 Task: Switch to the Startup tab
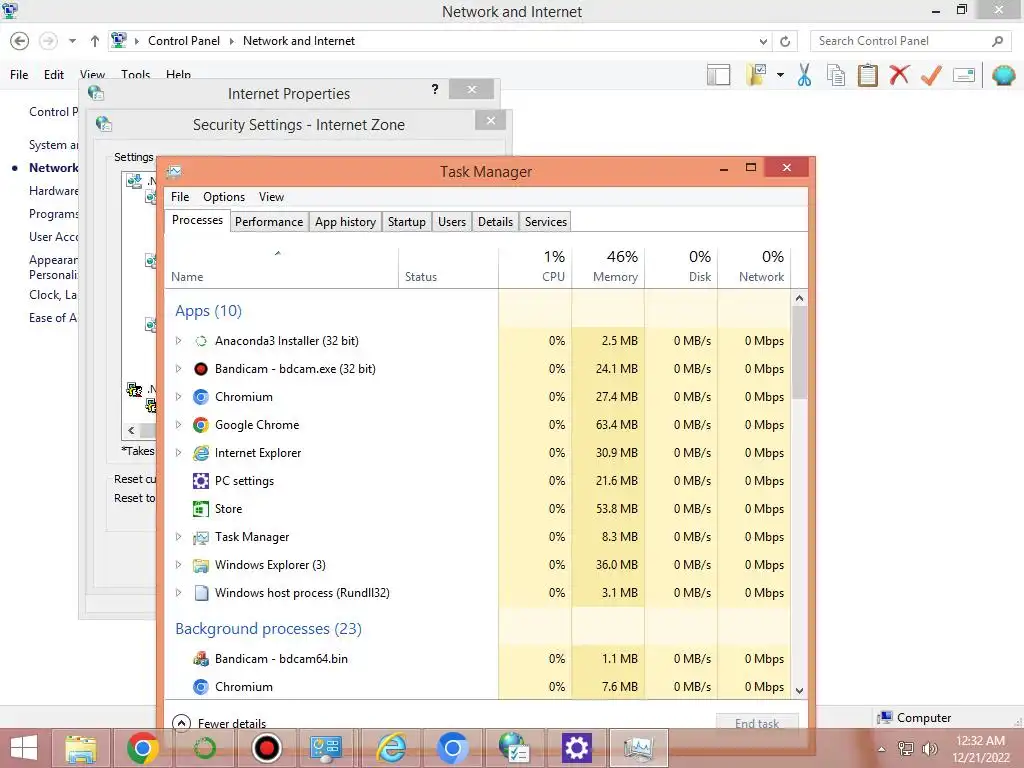coord(406,222)
